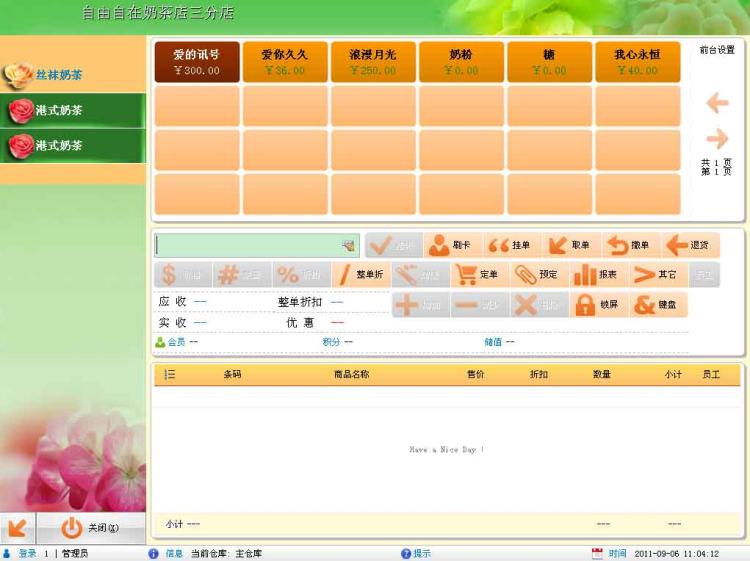
Task: Select the 爱你久久 product tile
Action: pos(285,62)
